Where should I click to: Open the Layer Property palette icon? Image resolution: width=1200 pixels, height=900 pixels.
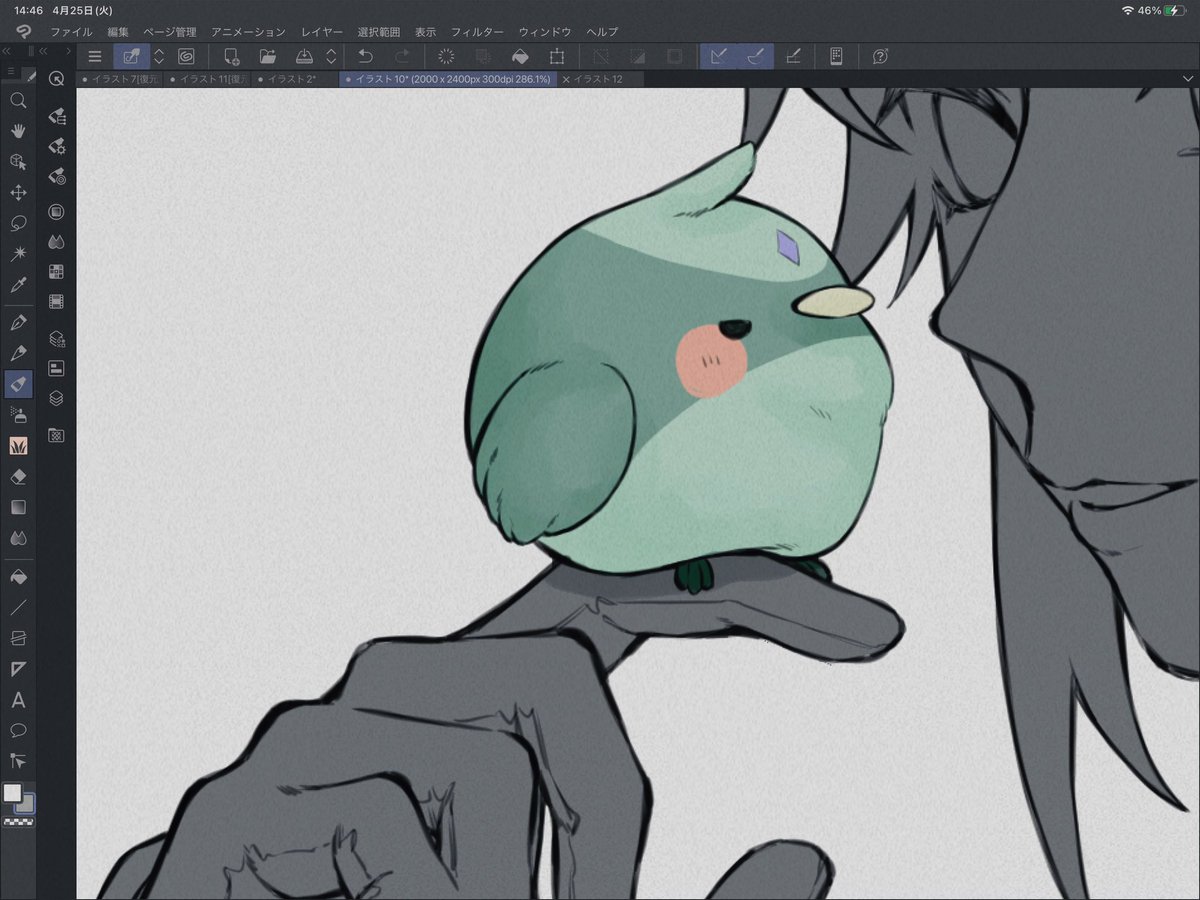click(x=57, y=338)
